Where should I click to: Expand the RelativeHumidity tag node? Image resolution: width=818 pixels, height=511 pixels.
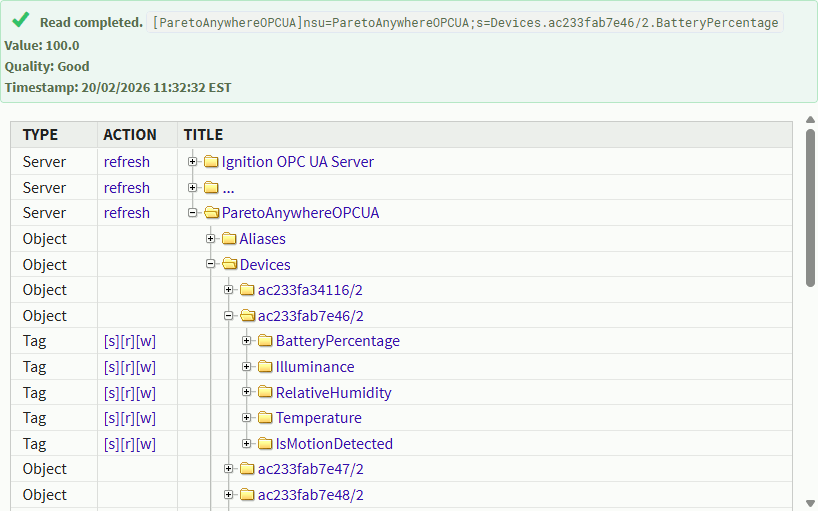tap(247, 393)
